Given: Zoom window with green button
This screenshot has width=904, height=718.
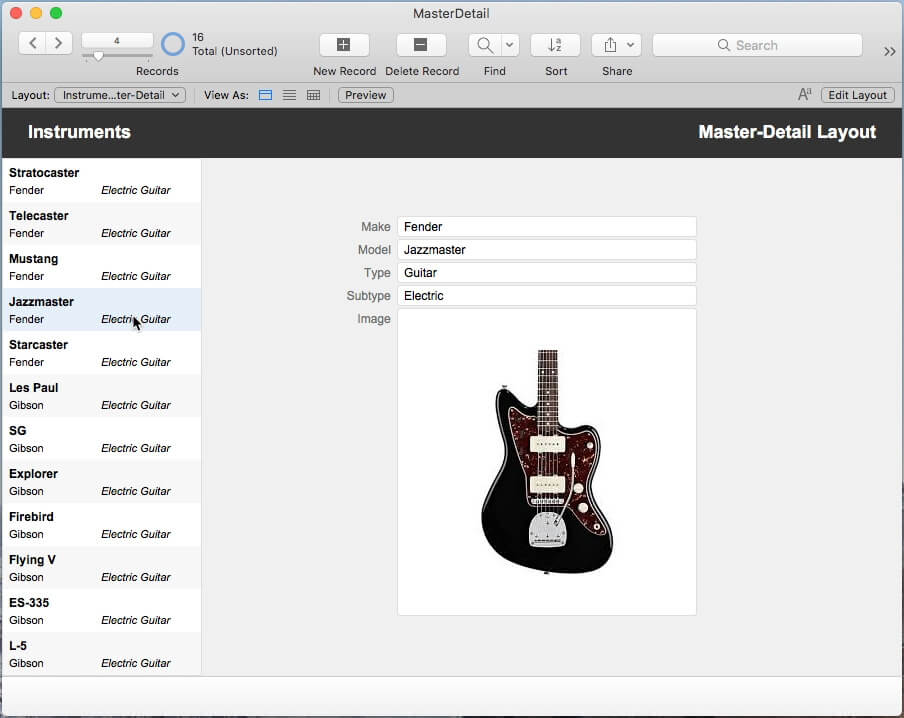Looking at the screenshot, I should pos(56,13).
